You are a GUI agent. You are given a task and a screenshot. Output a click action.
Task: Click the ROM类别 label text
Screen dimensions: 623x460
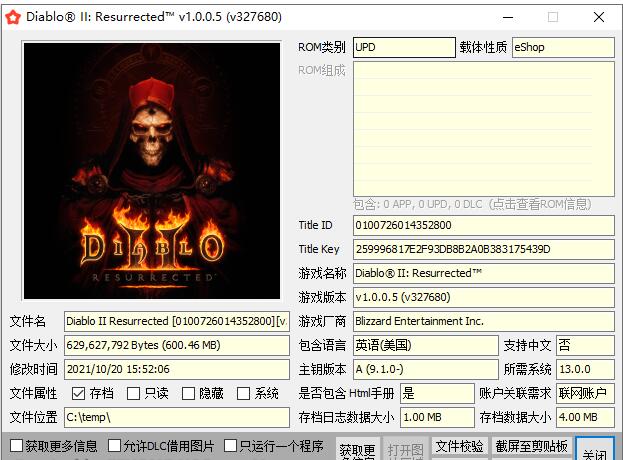[x=322, y=47]
